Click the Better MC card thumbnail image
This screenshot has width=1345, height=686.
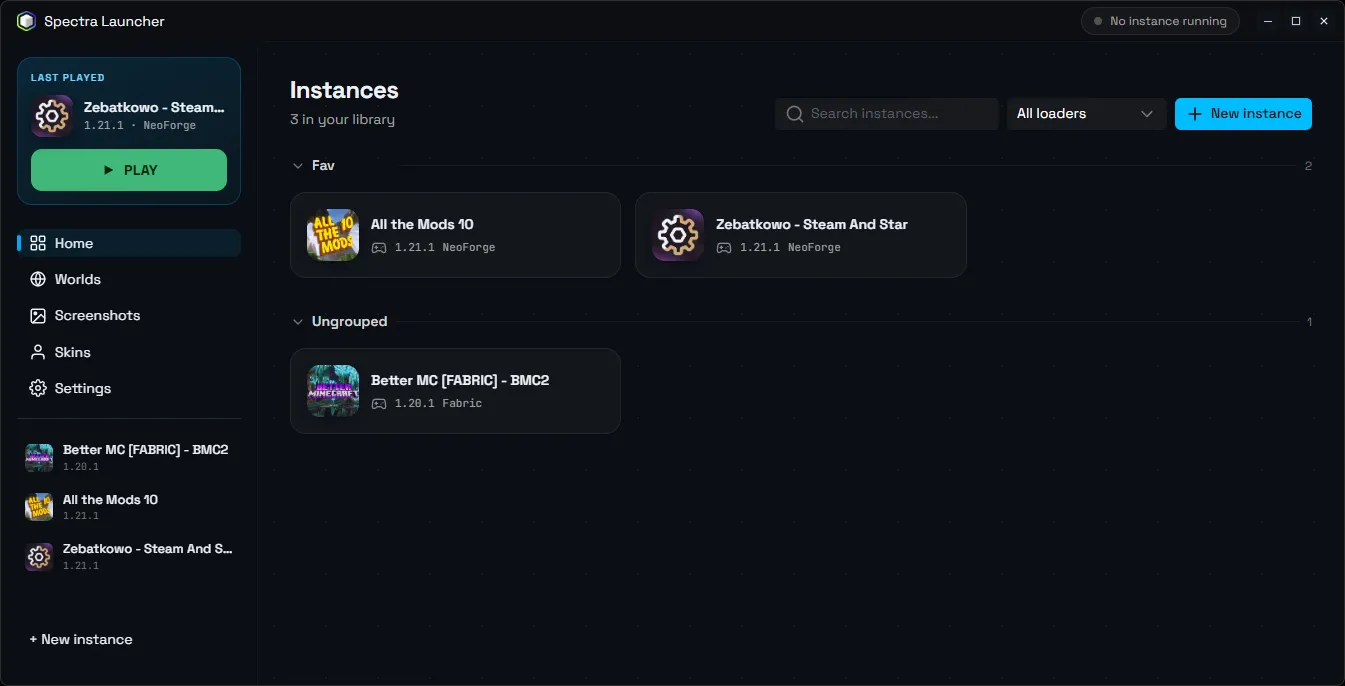(x=333, y=391)
